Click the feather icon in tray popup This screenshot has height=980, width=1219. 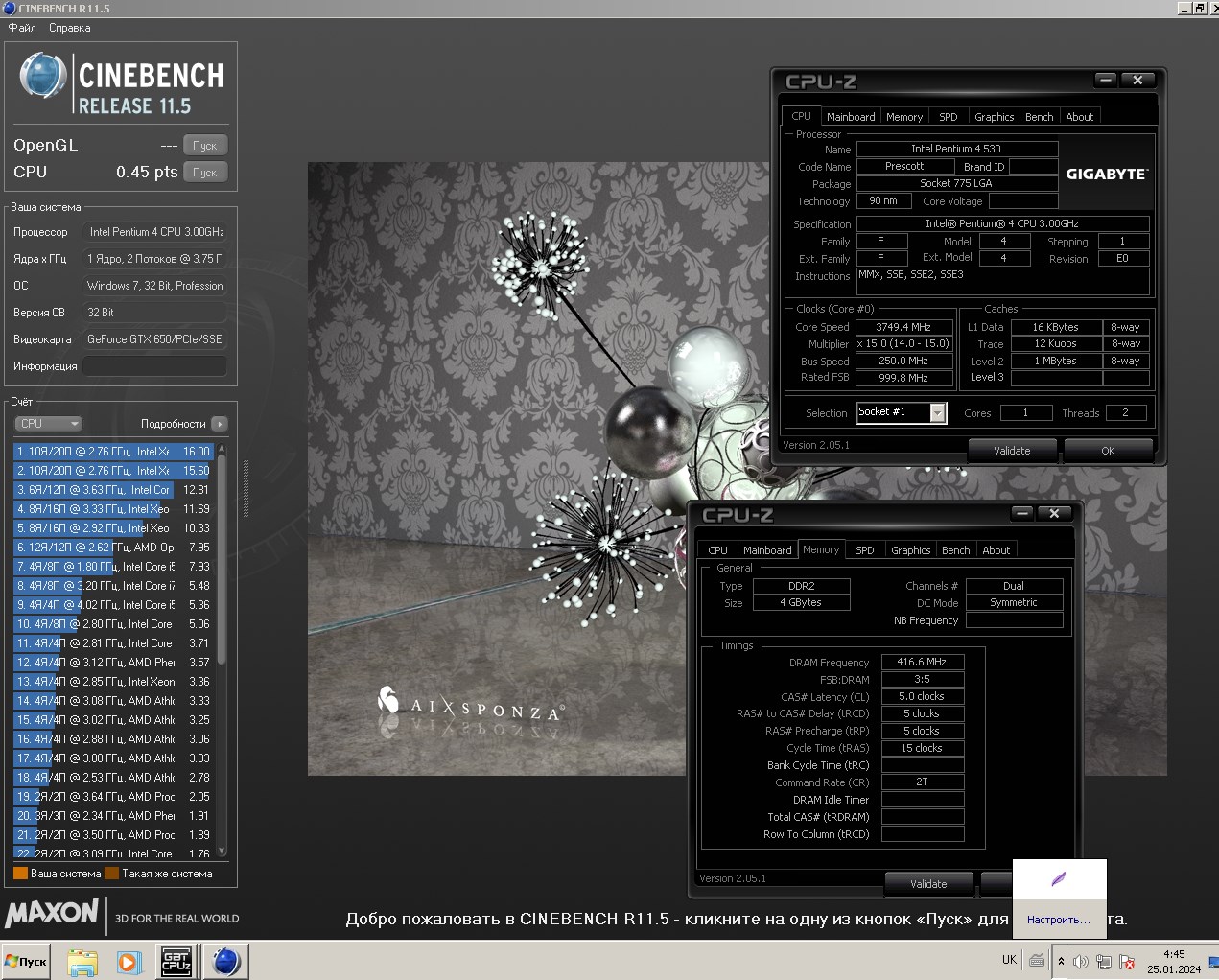1059,879
